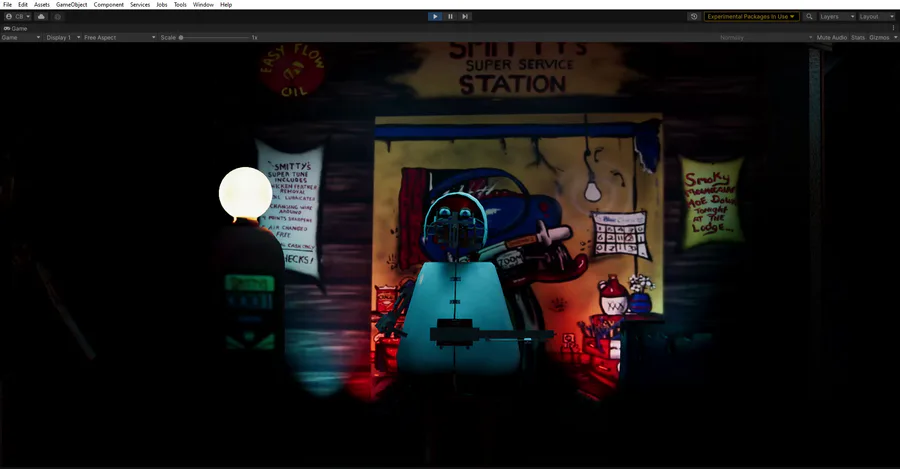The height and width of the screenshot is (469, 900).
Task: Click the glowing gas pump globe
Action: point(246,193)
